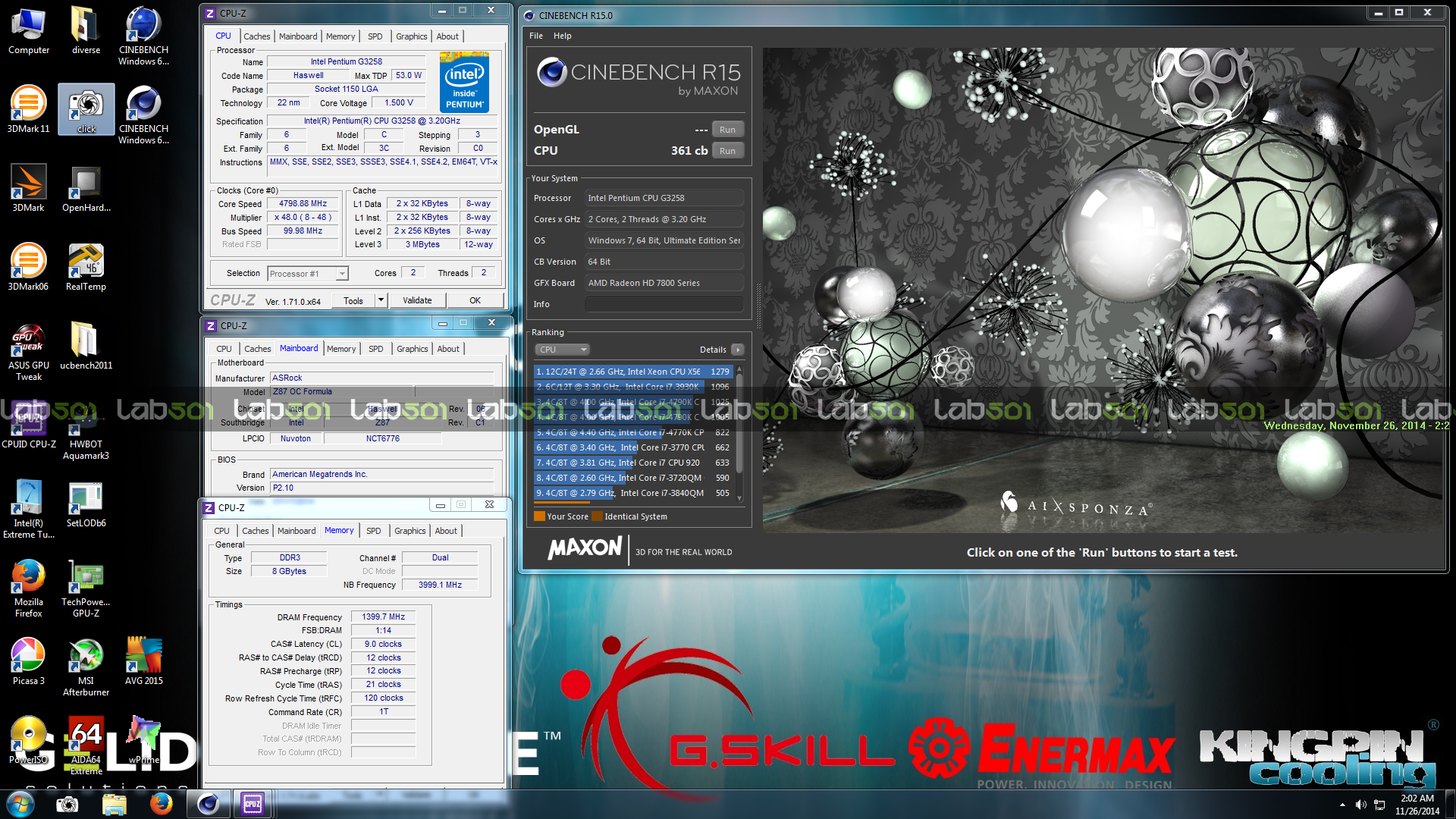Open the Computer desktop icon
The width and height of the screenshot is (1456, 819).
click(x=29, y=31)
